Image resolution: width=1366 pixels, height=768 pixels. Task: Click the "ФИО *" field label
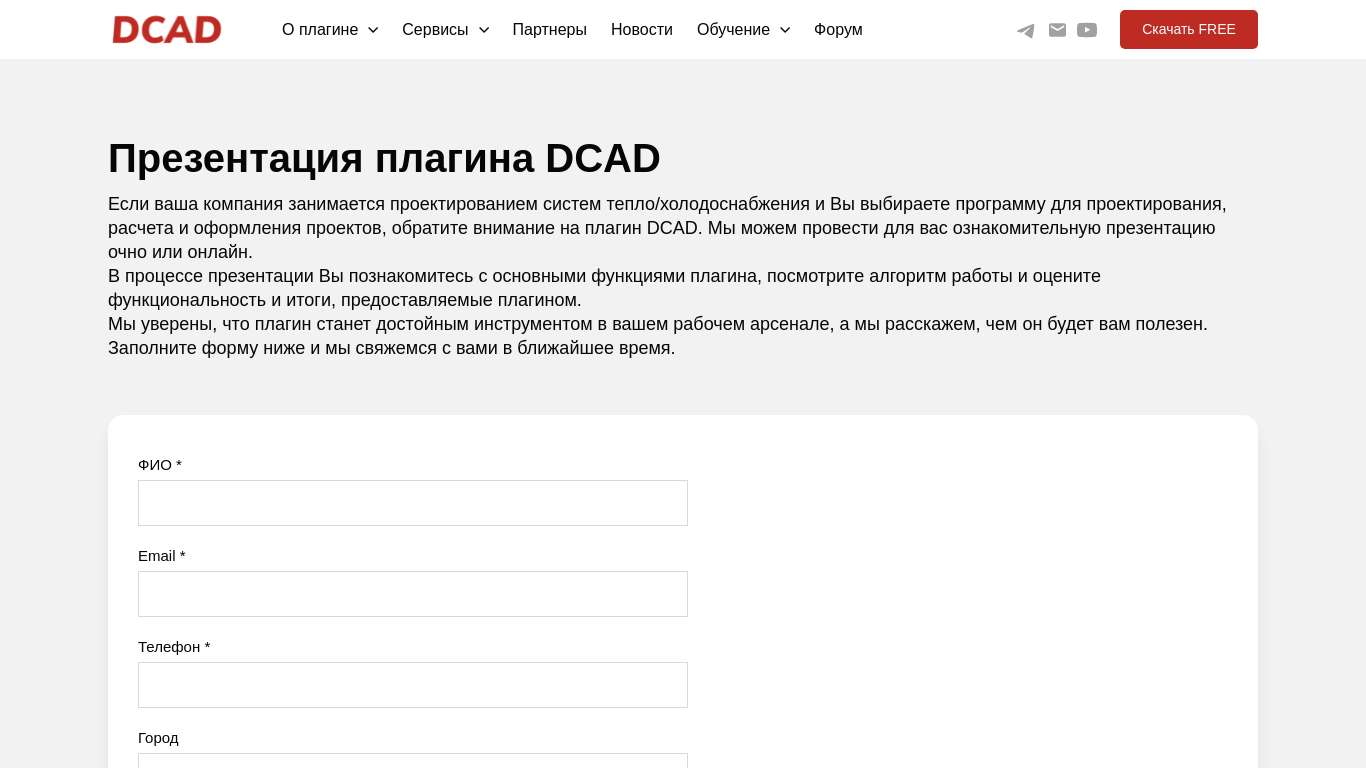160,465
